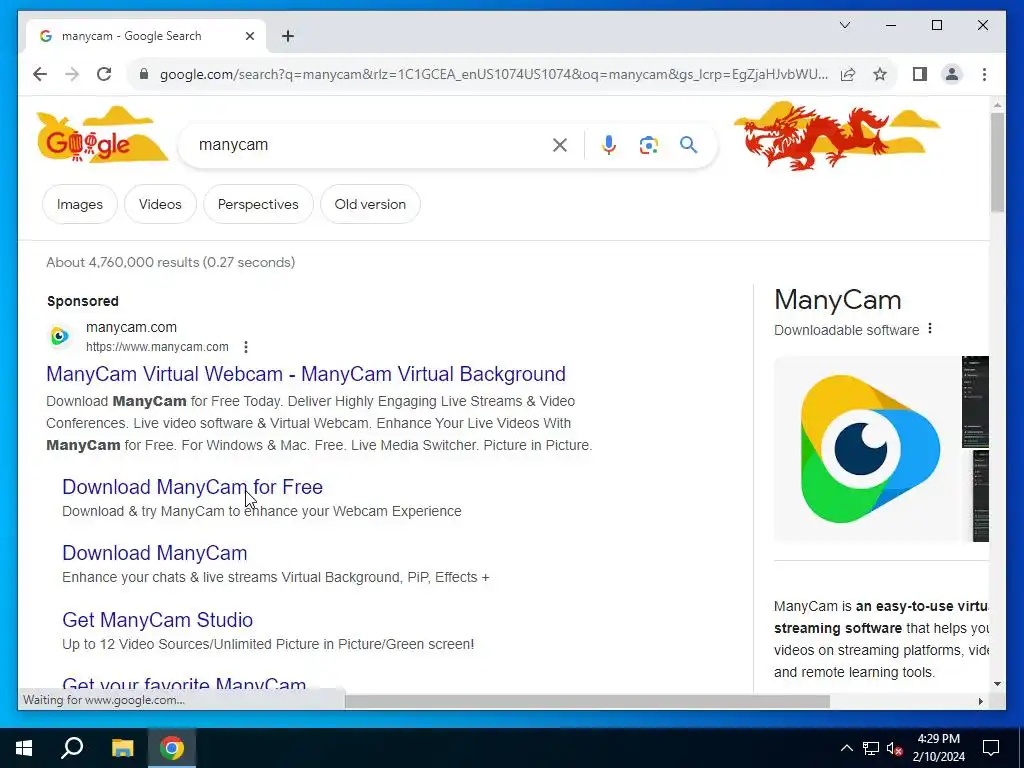Open the Download ManyCam for Free link
This screenshot has height=768, width=1024.
[192, 487]
